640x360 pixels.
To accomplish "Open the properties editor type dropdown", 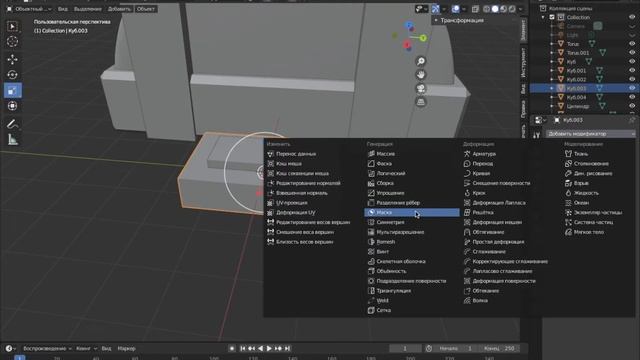I will tap(540, 120).
